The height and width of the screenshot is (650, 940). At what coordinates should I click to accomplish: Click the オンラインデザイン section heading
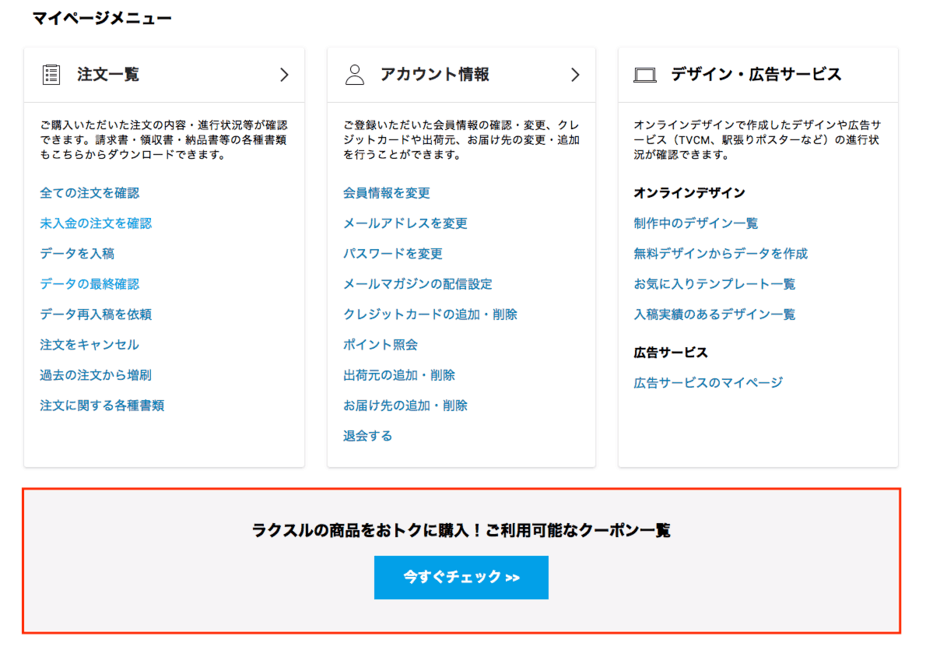tap(689, 193)
